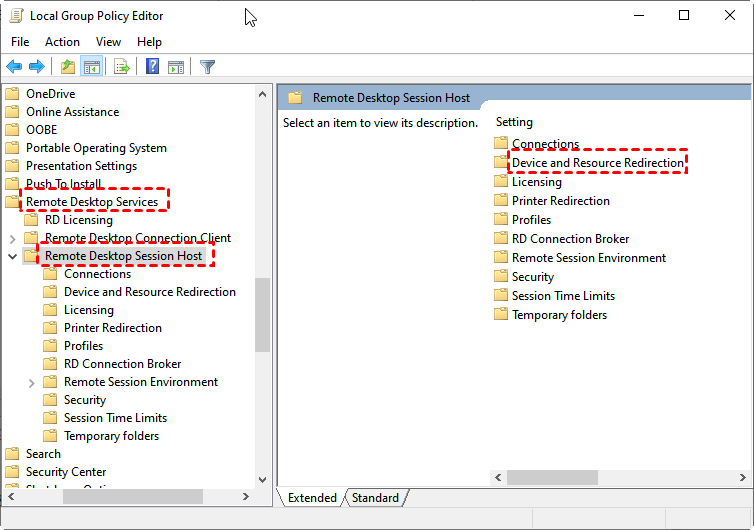Select Security under Session Host in tree
Image resolution: width=754 pixels, height=530 pixels.
[85, 400]
